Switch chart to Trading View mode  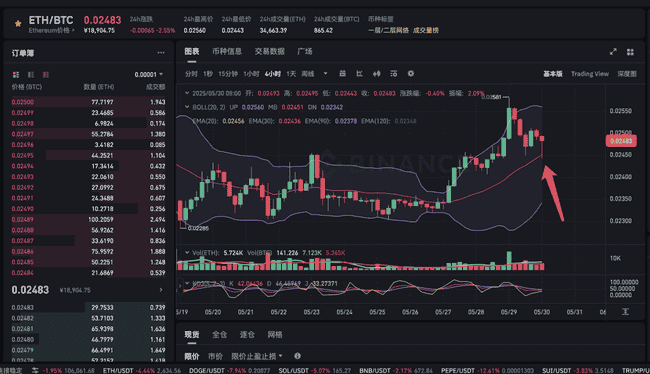pyautogui.click(x=589, y=74)
